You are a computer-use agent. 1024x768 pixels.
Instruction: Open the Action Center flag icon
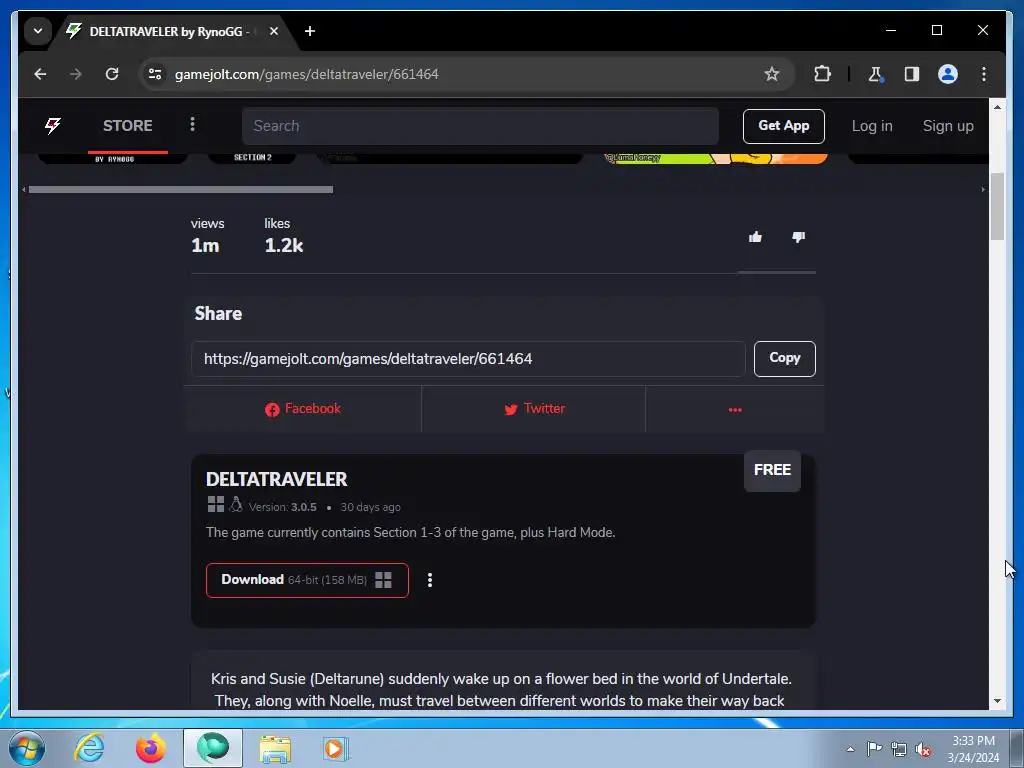point(874,748)
